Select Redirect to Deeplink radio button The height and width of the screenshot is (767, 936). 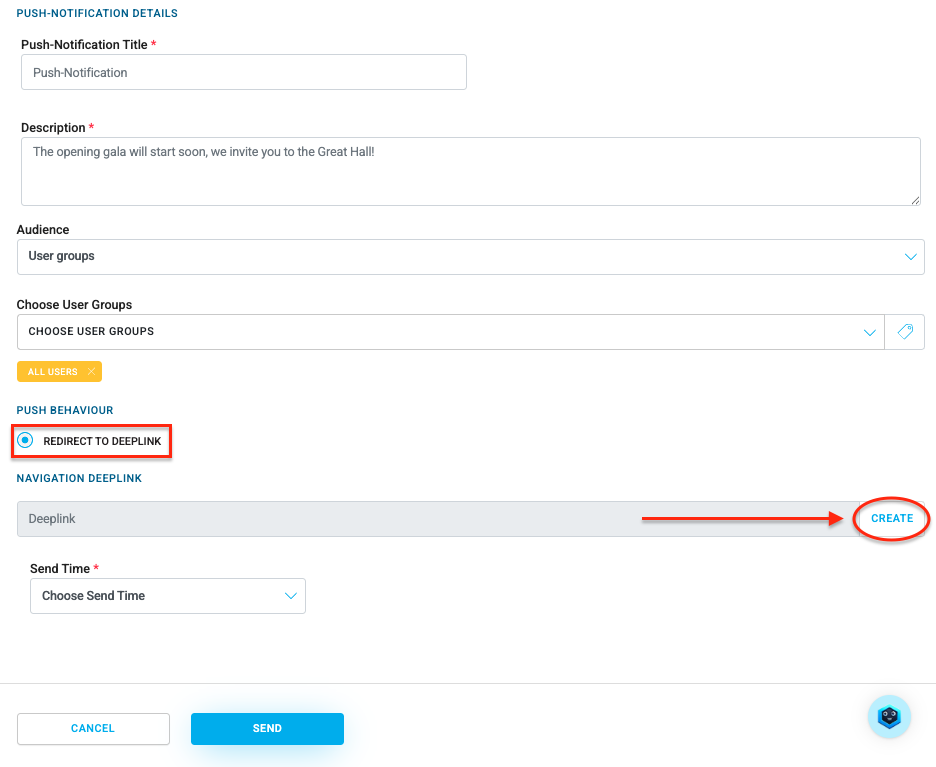[x=25, y=441]
